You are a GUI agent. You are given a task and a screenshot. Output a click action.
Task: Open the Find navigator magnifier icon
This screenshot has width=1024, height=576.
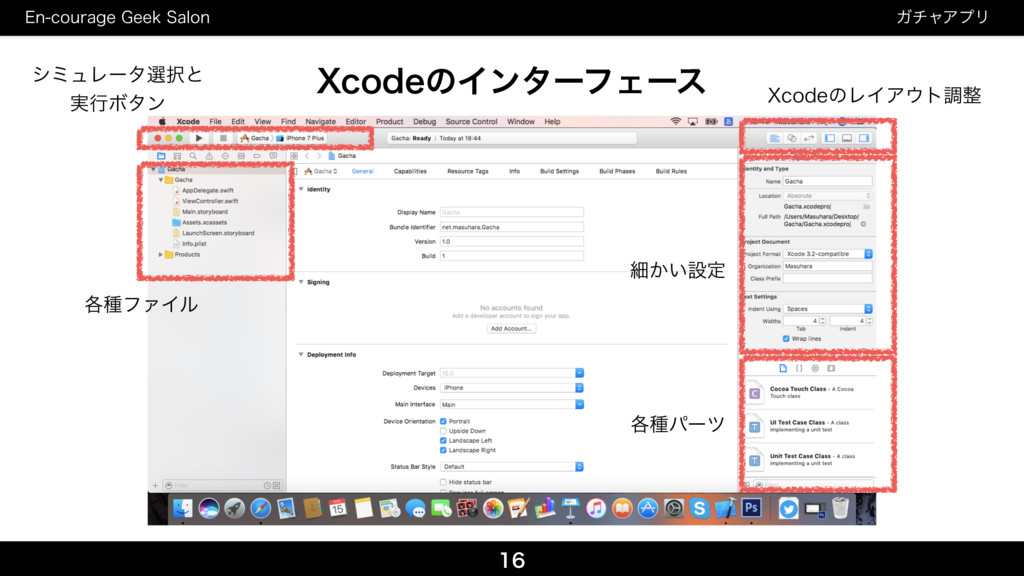[x=193, y=156]
